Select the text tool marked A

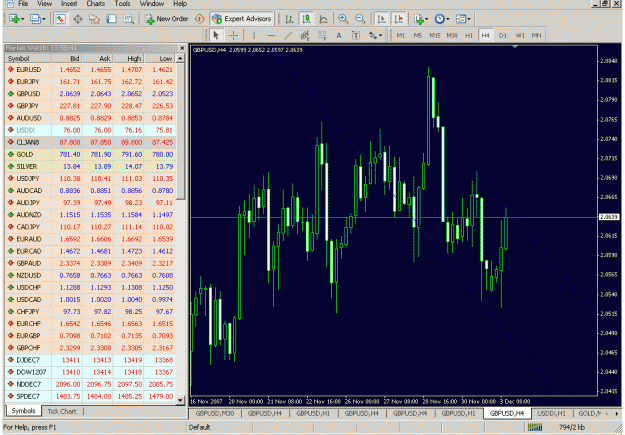point(339,35)
